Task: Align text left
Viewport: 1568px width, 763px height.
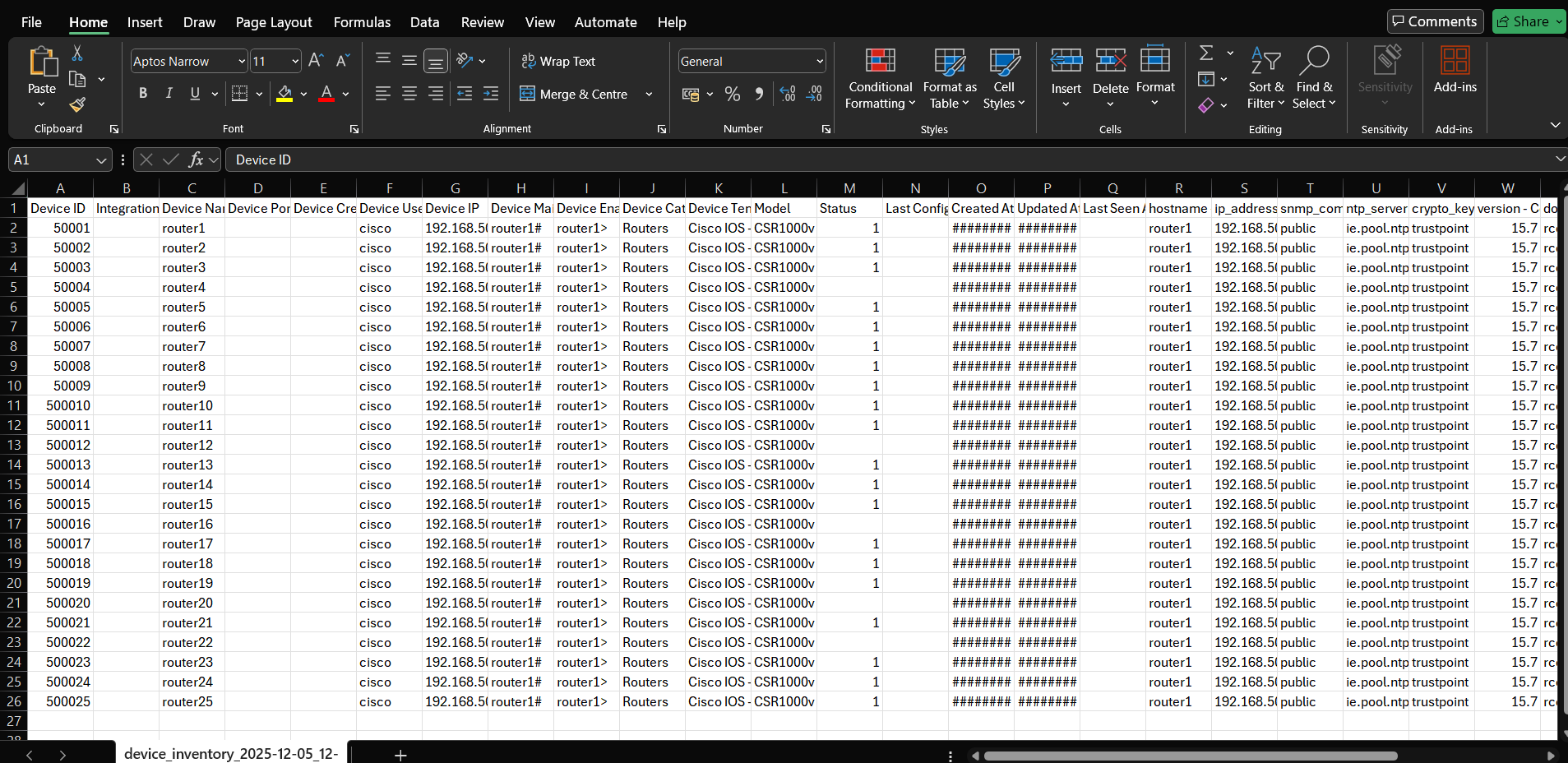Action: [383, 94]
